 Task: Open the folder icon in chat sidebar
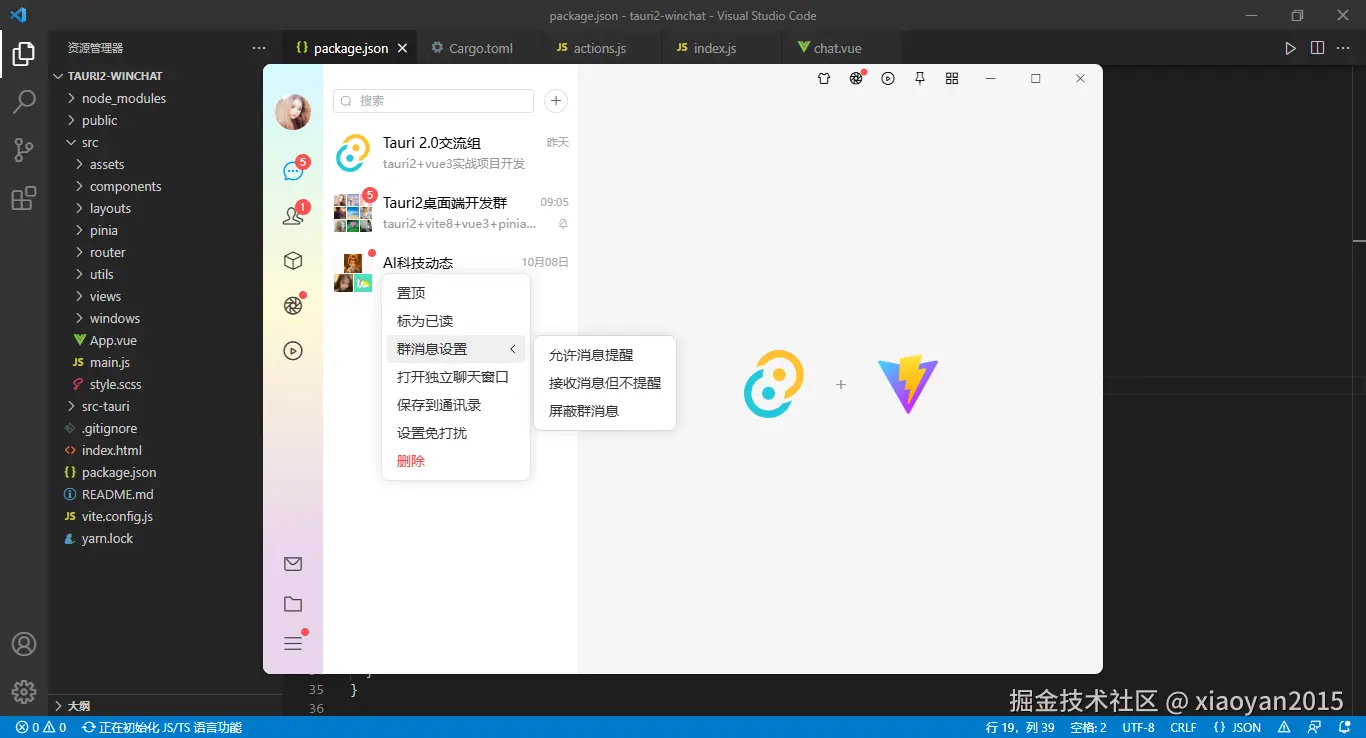pyautogui.click(x=293, y=604)
